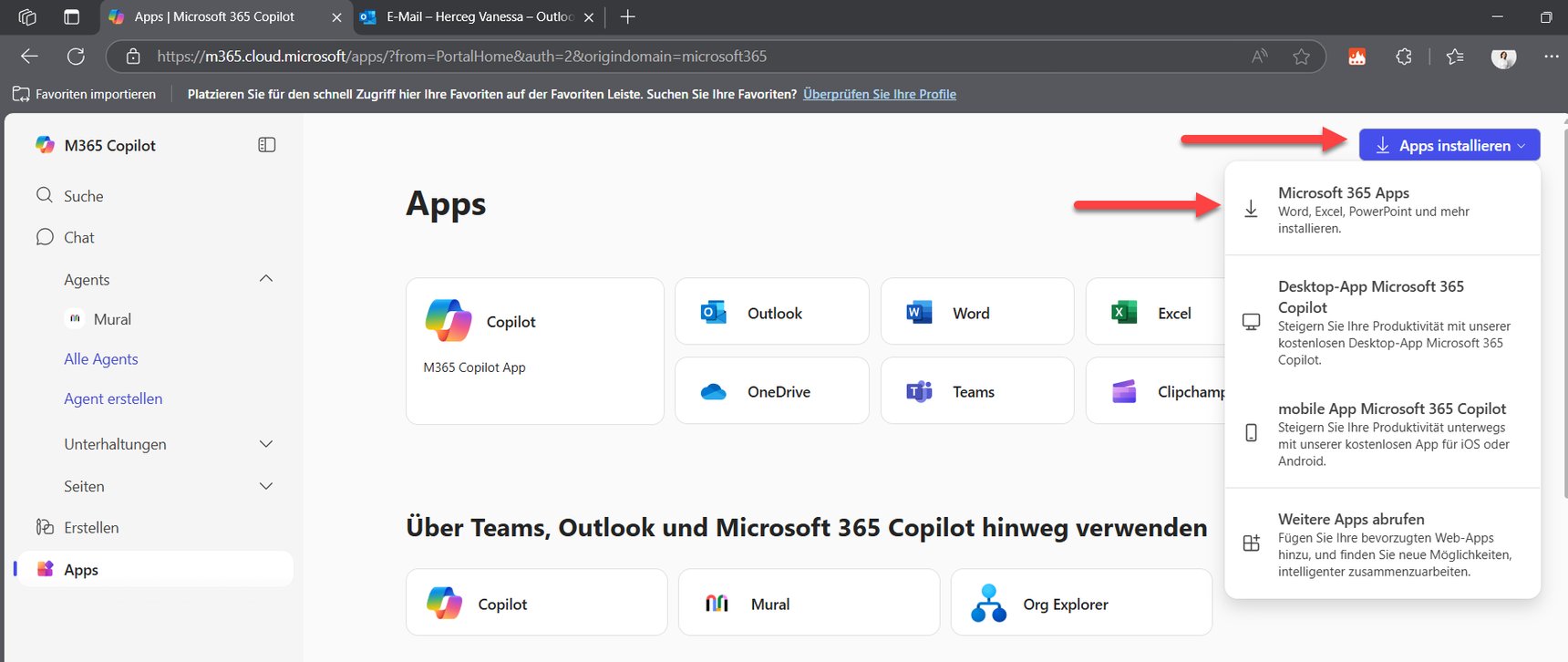Click the Apps installieren dropdown button
Viewport: 1568px width, 662px height.
(x=1449, y=145)
